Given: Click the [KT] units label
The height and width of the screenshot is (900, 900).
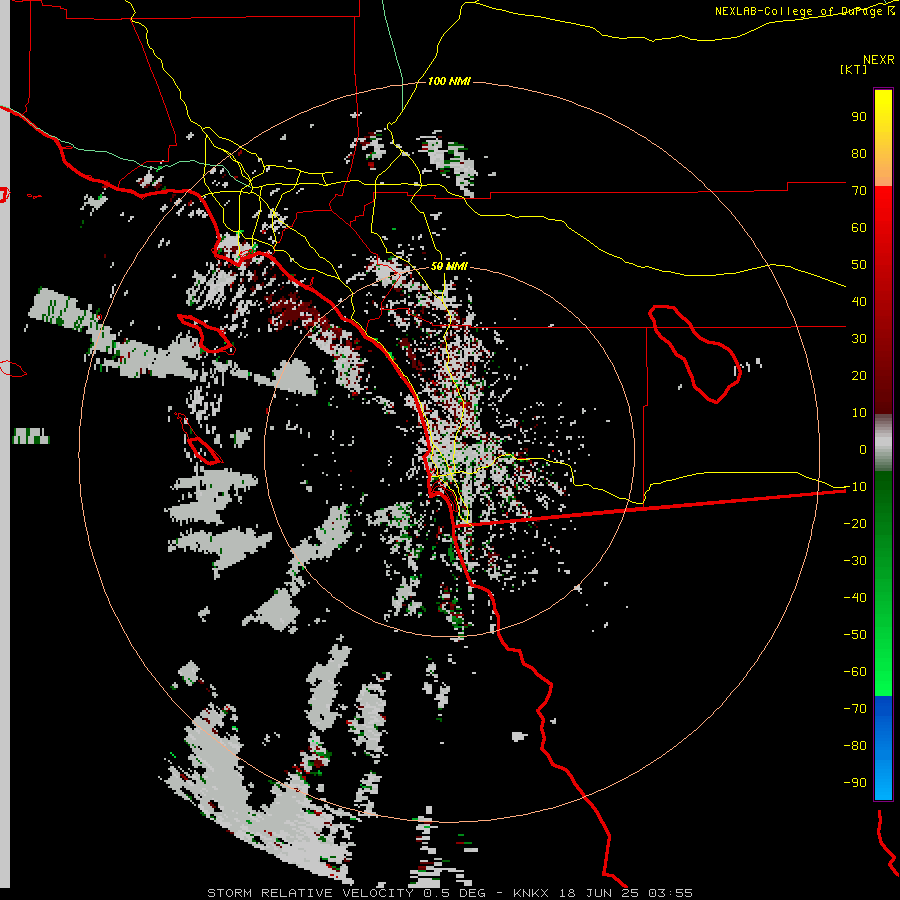Looking at the screenshot, I should pos(853,69).
